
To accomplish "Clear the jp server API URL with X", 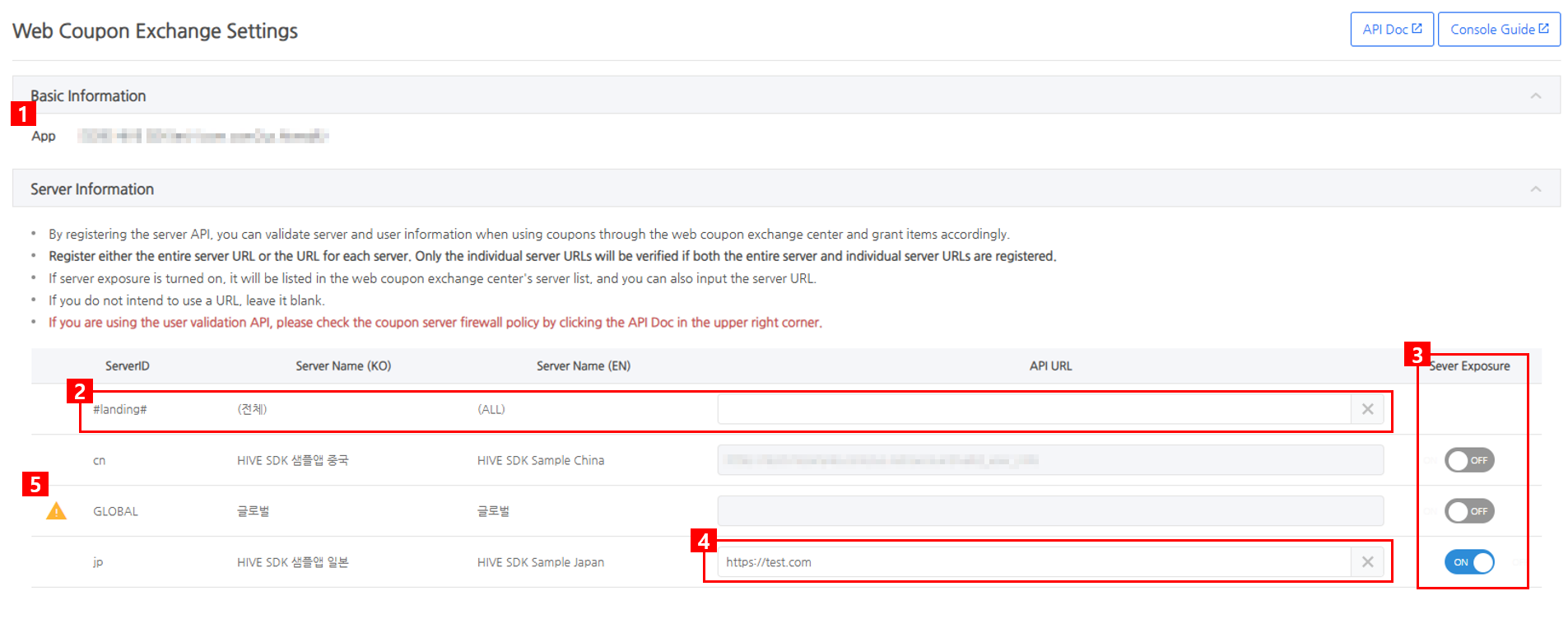I will tap(1367, 562).
